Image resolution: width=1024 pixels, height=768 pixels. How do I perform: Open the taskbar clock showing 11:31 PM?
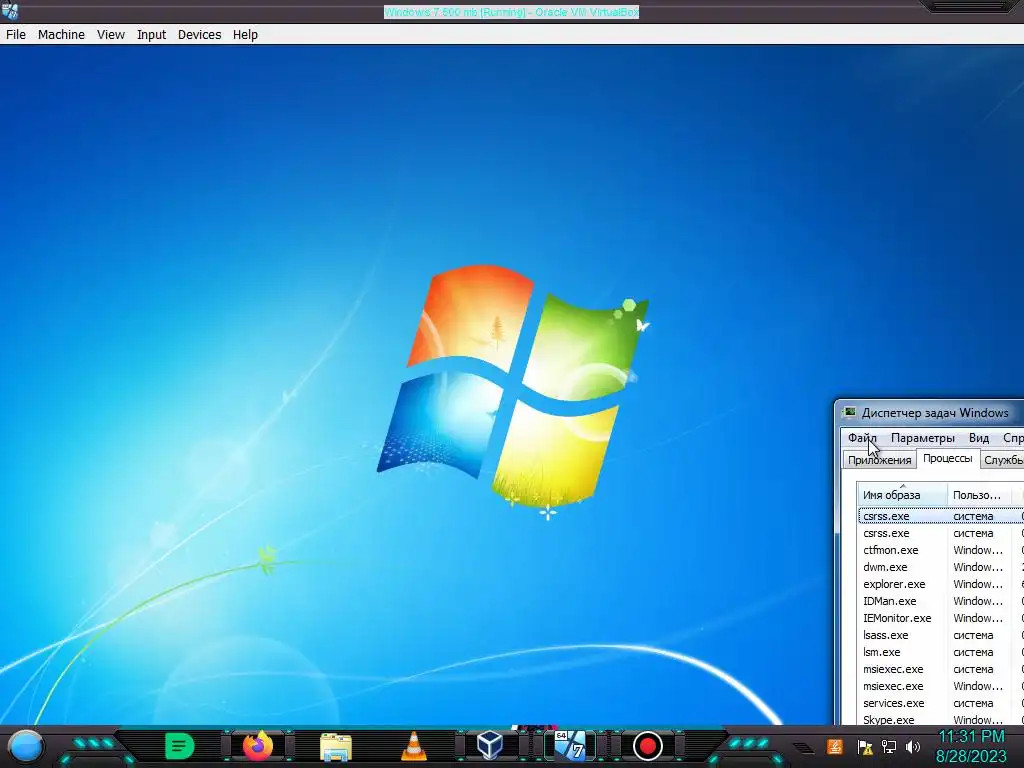pos(971,746)
